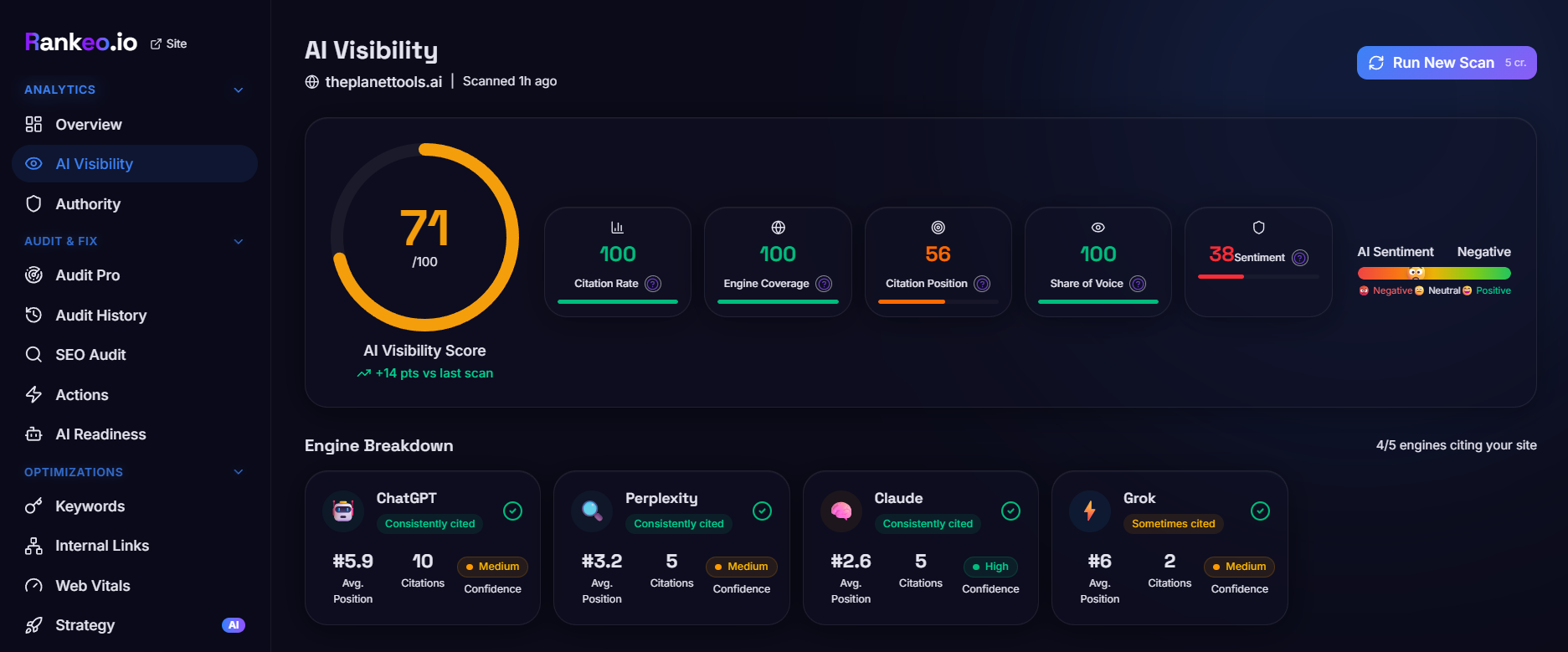Run a new scan
Screen dimensions: 1568x652
(x=1446, y=63)
